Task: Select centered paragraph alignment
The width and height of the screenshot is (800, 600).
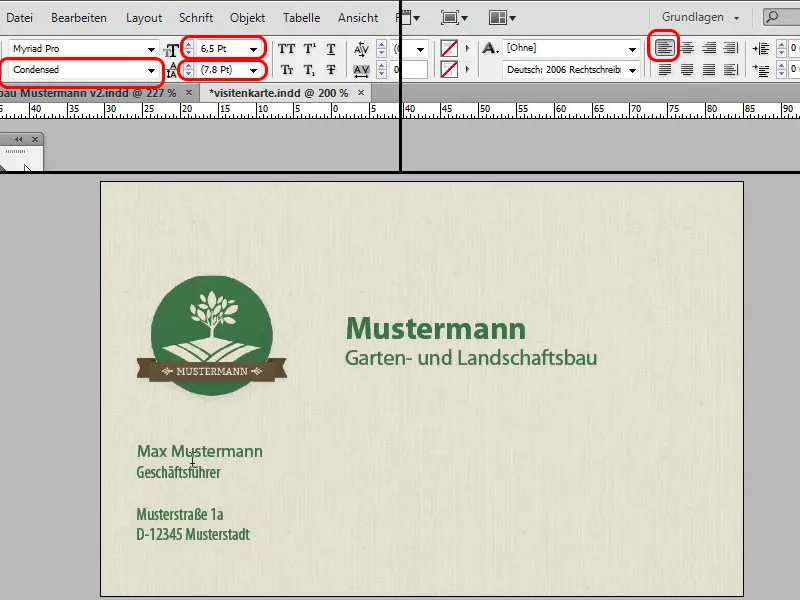Action: tap(687, 48)
